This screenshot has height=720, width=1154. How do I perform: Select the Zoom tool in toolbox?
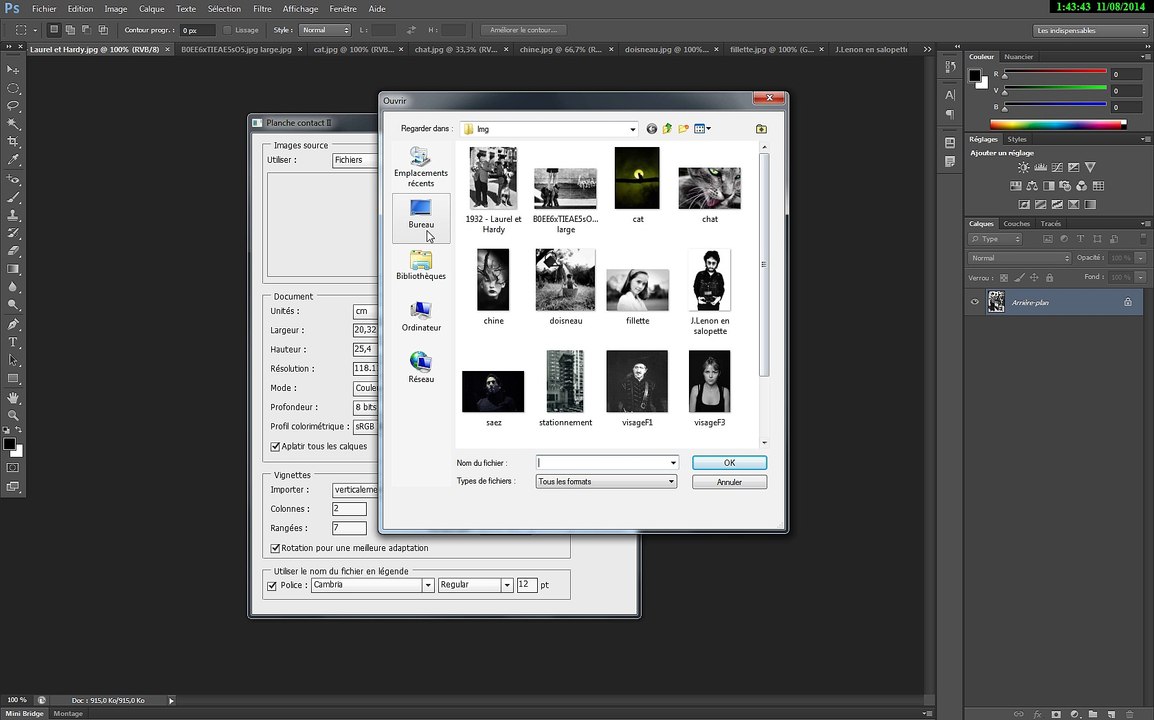13,416
